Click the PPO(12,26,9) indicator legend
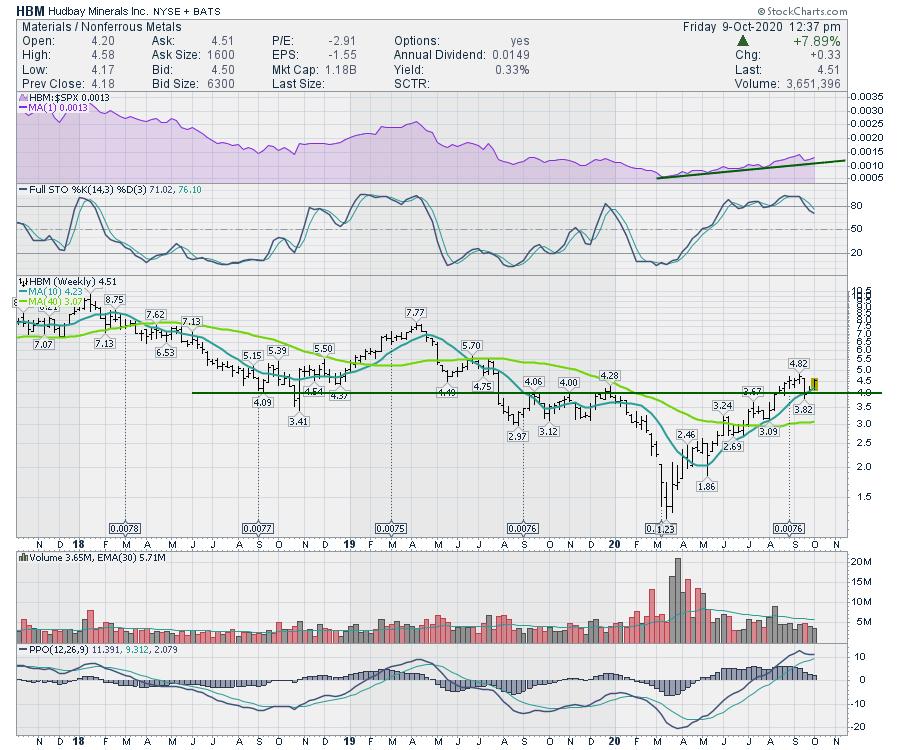This screenshot has width=900, height=750. (98, 650)
